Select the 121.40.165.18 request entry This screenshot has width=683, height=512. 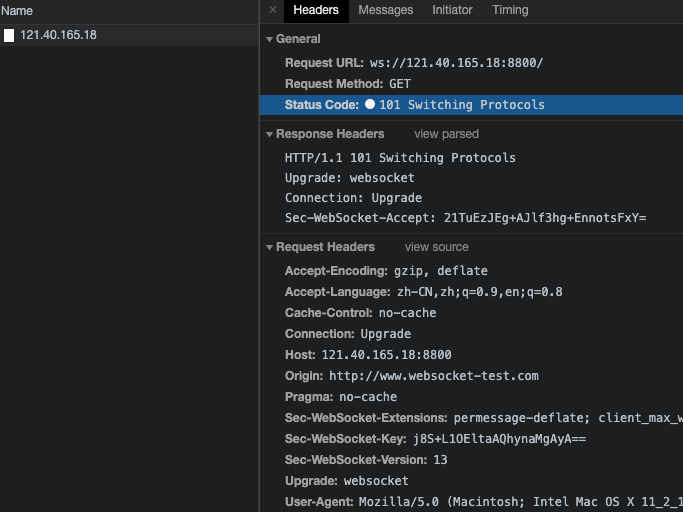[x=58, y=35]
